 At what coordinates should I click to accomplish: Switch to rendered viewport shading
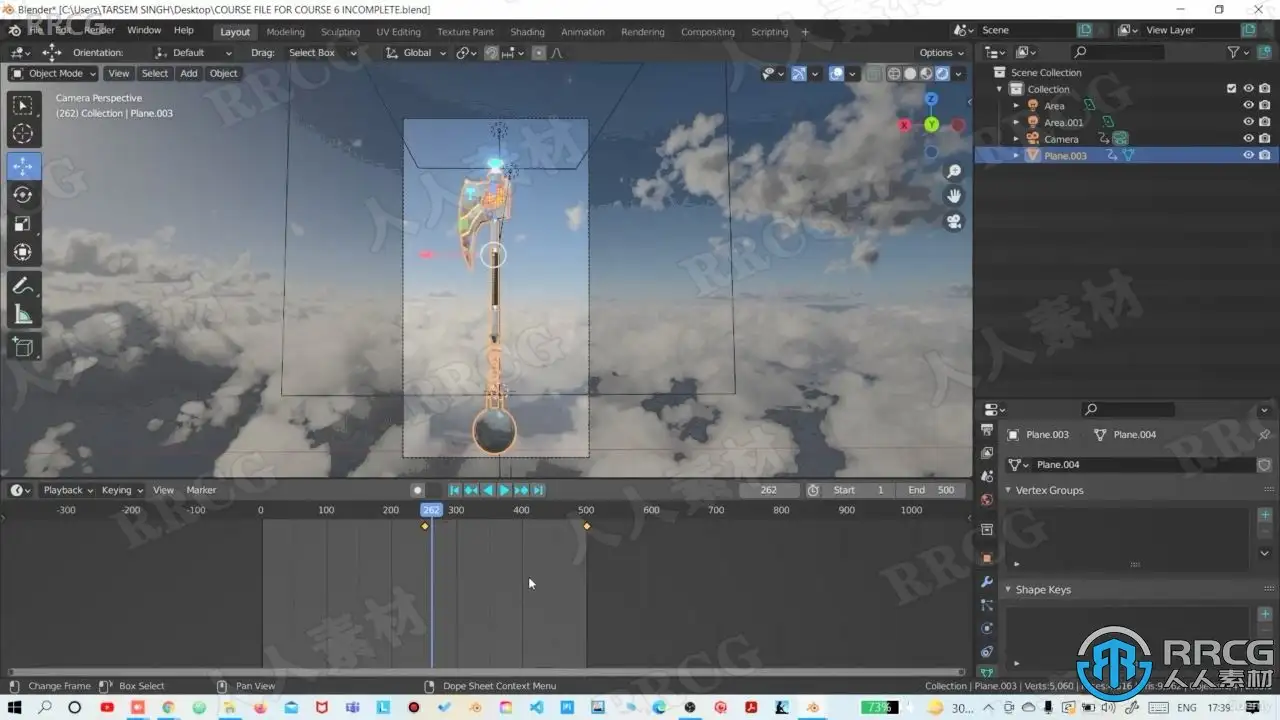click(x=942, y=73)
